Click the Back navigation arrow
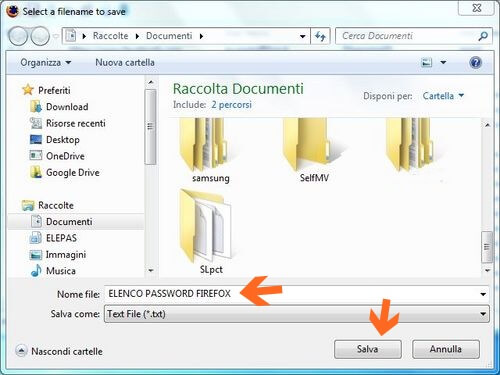The width and height of the screenshot is (500, 375). coord(18,36)
